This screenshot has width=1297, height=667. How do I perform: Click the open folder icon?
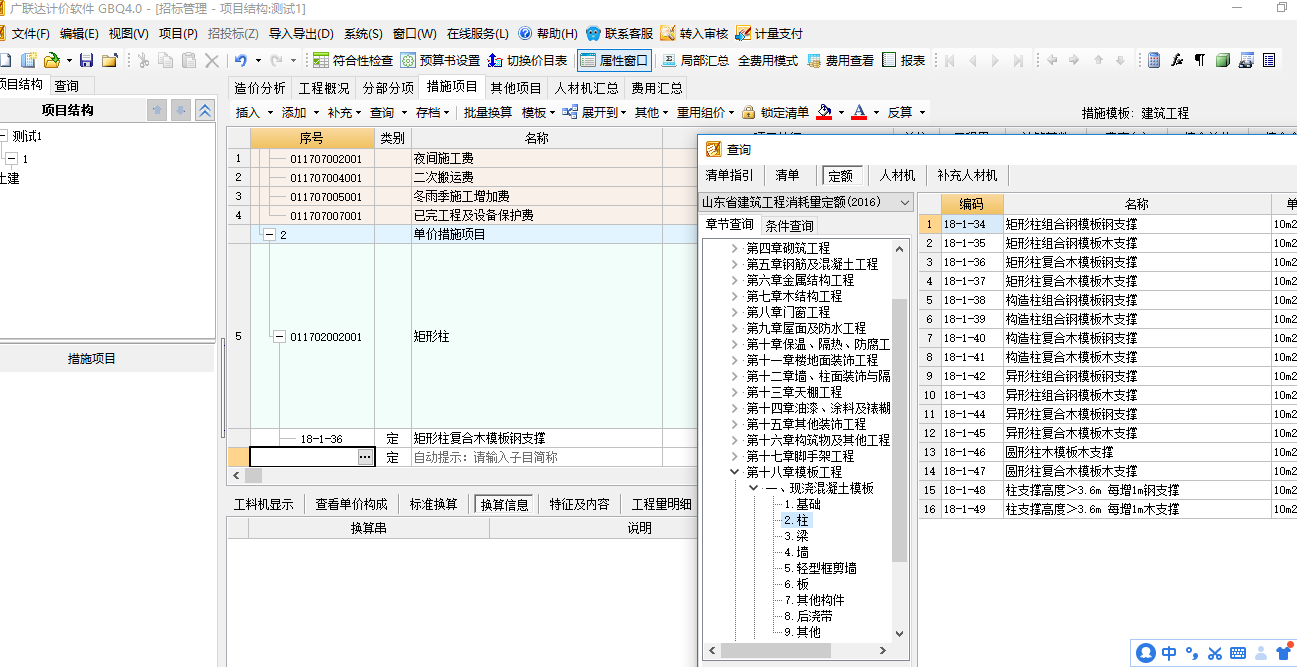pyautogui.click(x=52, y=60)
